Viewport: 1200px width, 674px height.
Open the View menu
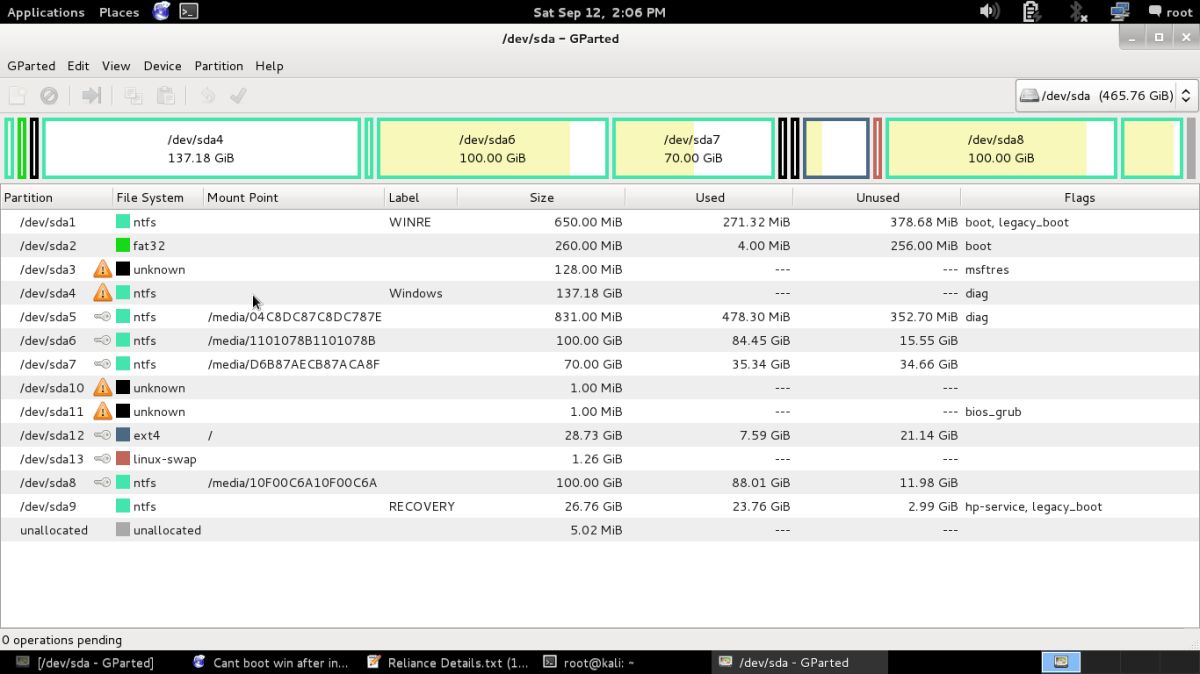116,66
